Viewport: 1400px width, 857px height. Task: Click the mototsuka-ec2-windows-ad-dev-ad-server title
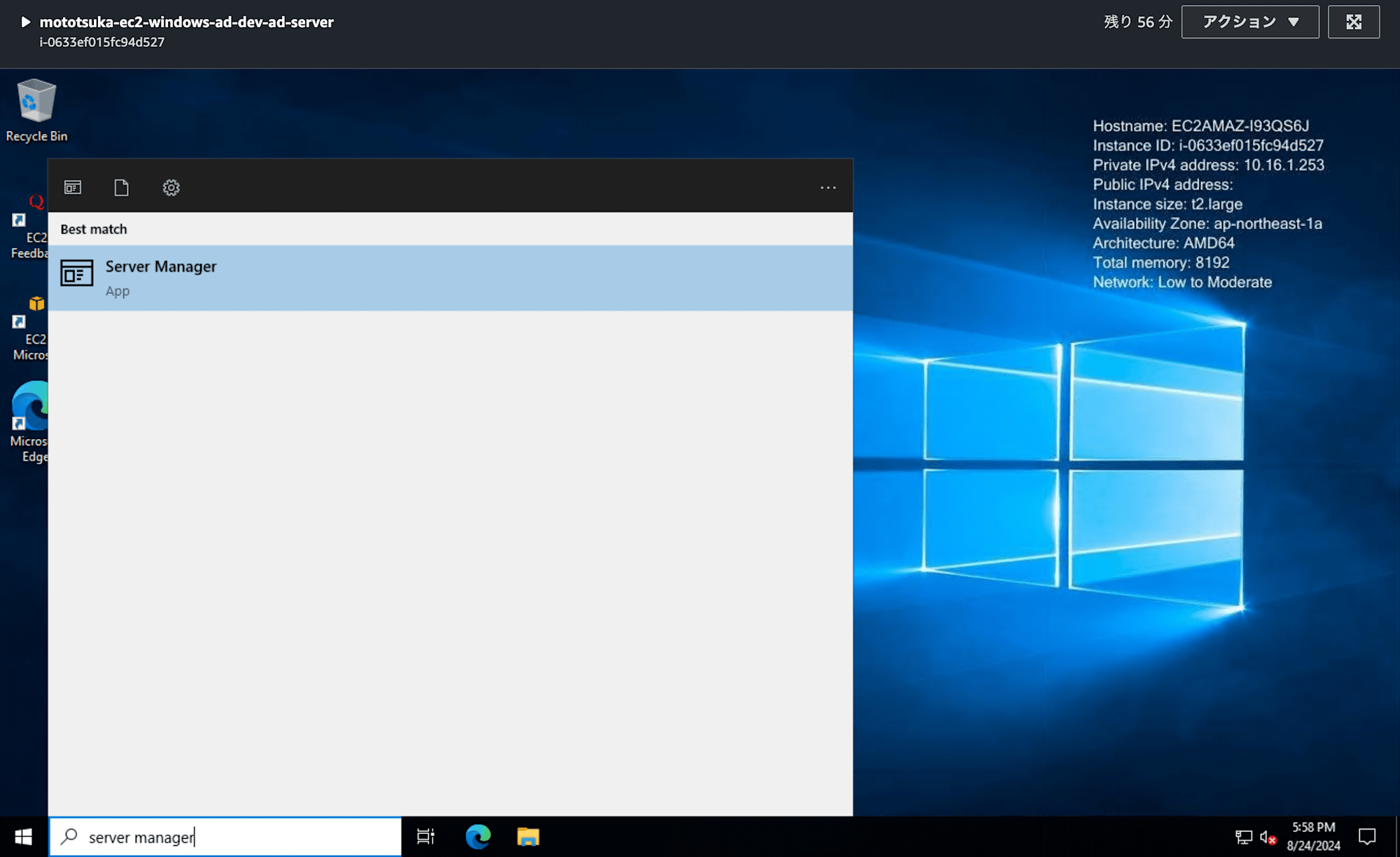click(x=187, y=22)
